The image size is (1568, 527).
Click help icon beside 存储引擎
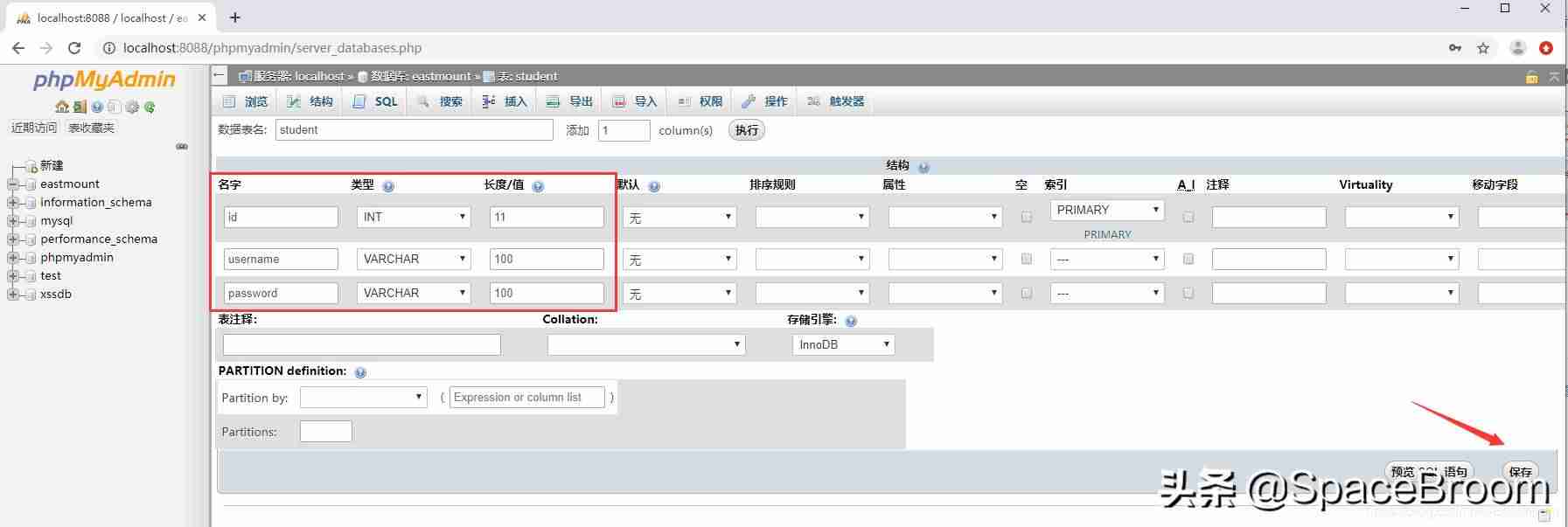[x=851, y=321]
